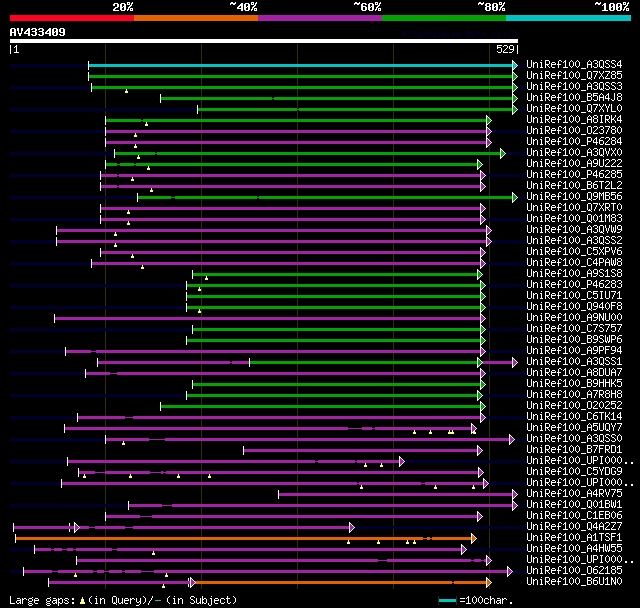Select the UniRef100_A3QVW9 label

pos(574,230)
